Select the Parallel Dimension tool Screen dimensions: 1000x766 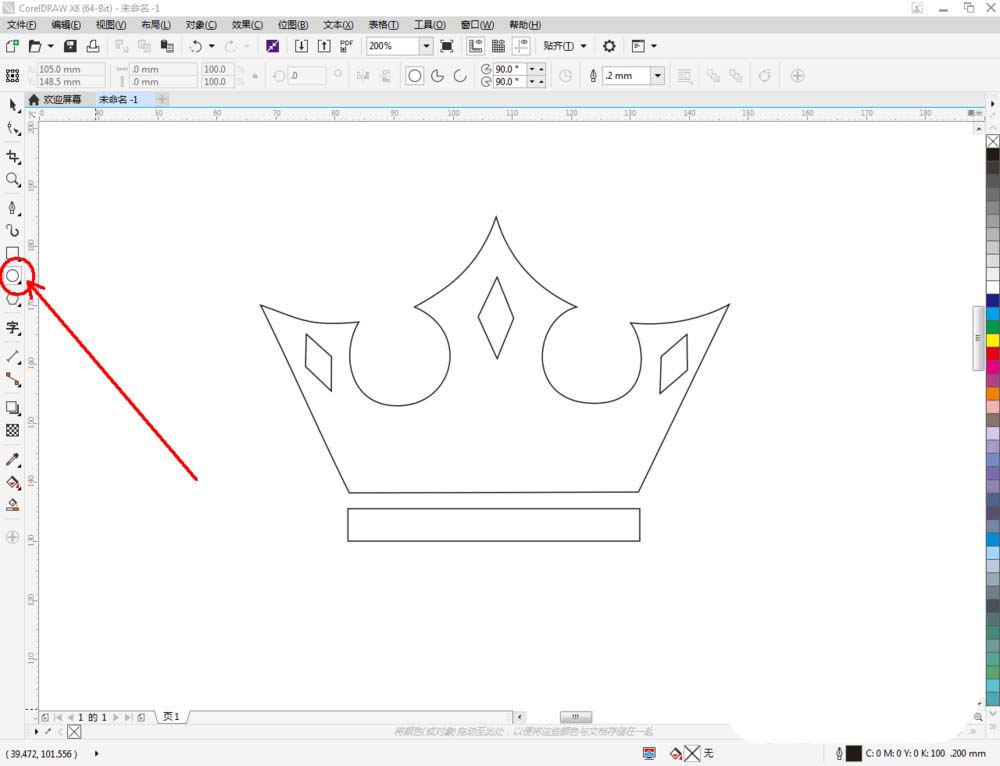[x=13, y=357]
